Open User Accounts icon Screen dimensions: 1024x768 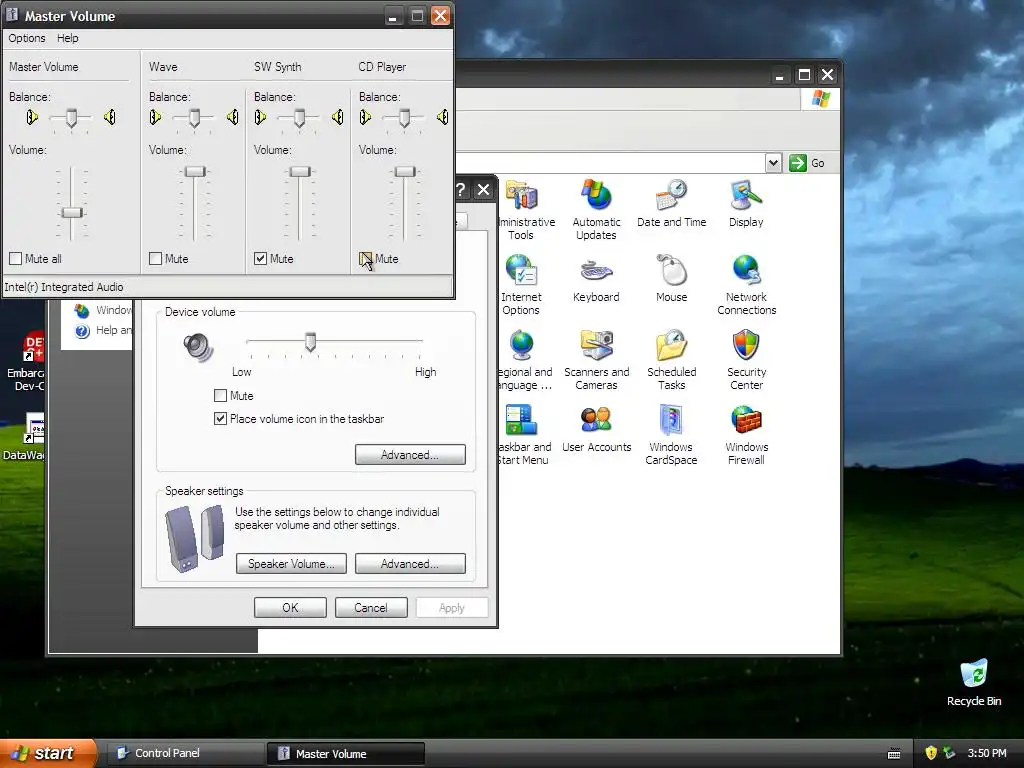596,421
